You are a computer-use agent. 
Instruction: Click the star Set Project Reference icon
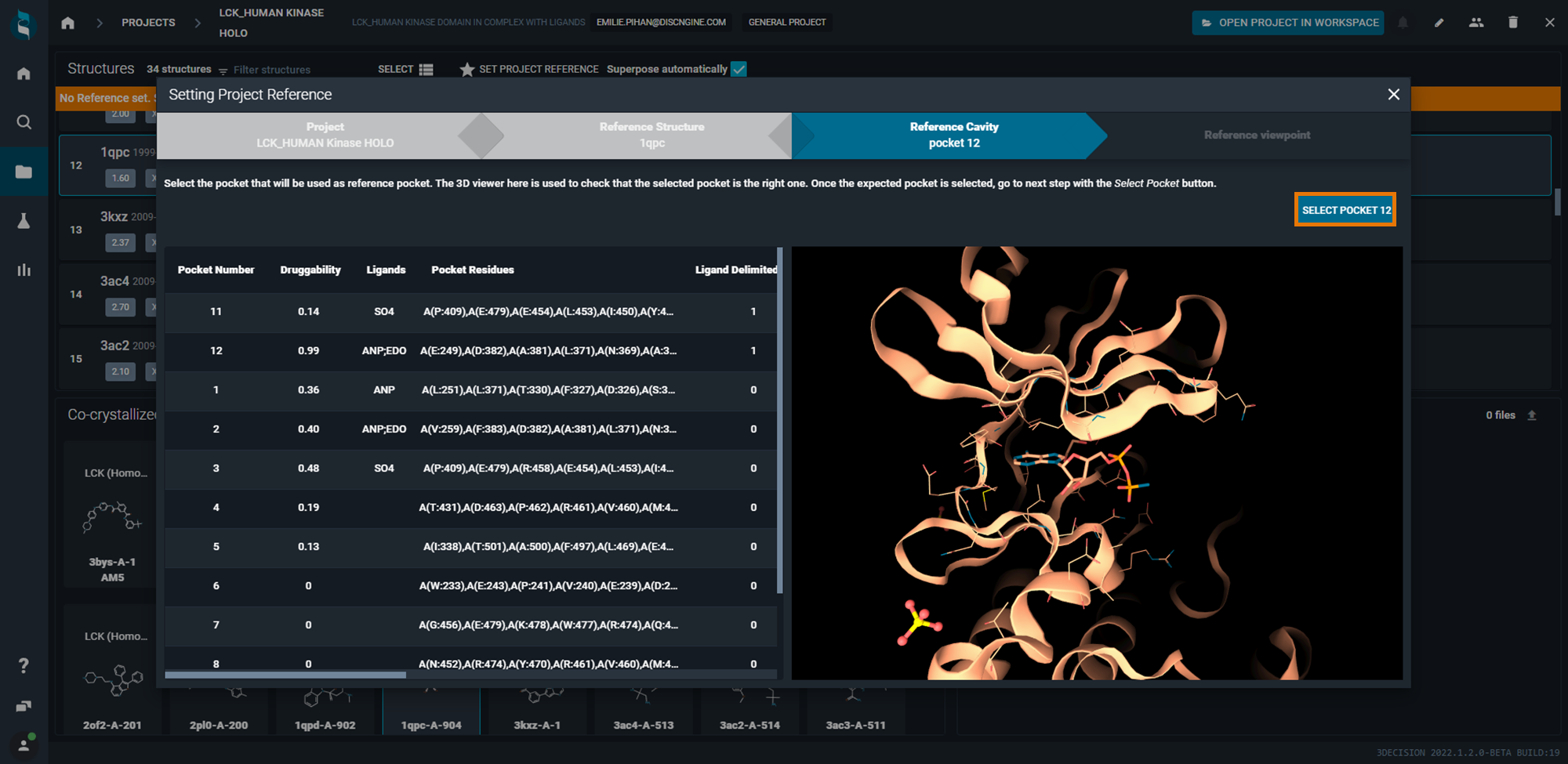point(467,70)
